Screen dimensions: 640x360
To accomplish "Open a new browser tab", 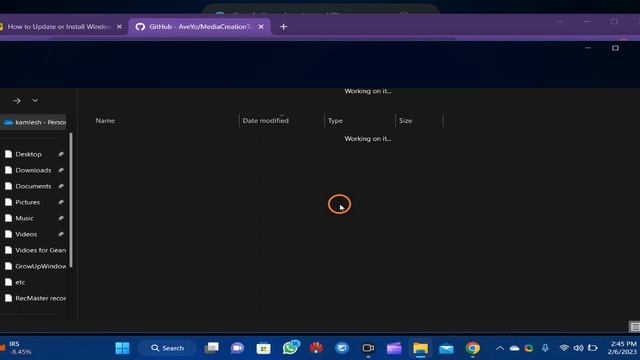I will click(284, 27).
